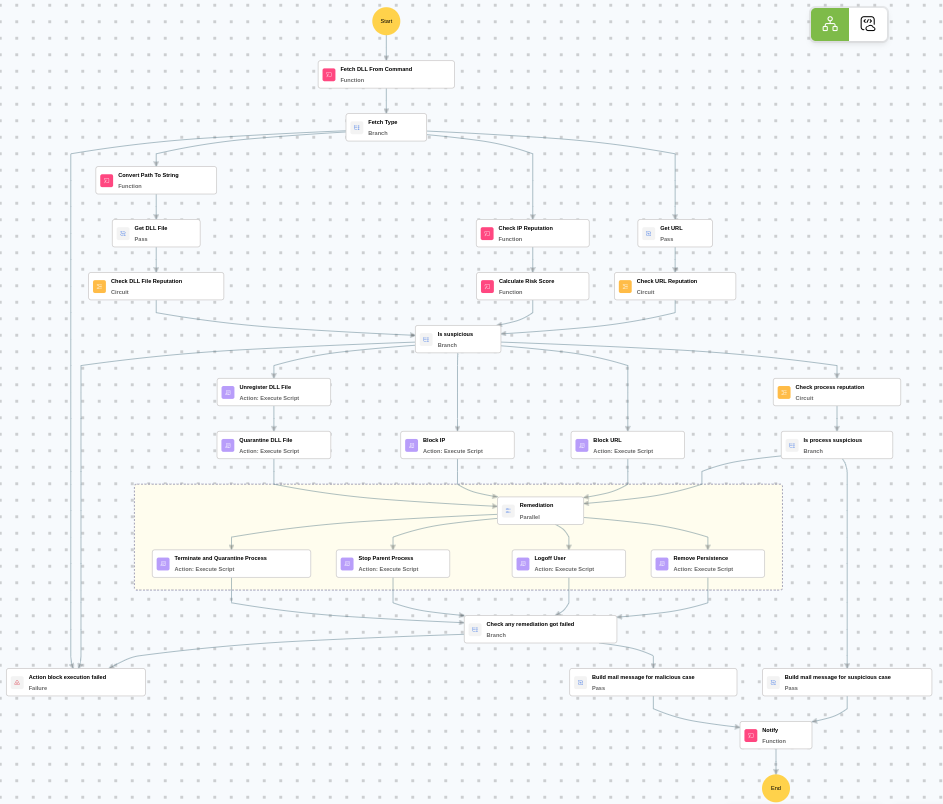
Task: Select the 'Is suspicious' label
Action: 455,334
